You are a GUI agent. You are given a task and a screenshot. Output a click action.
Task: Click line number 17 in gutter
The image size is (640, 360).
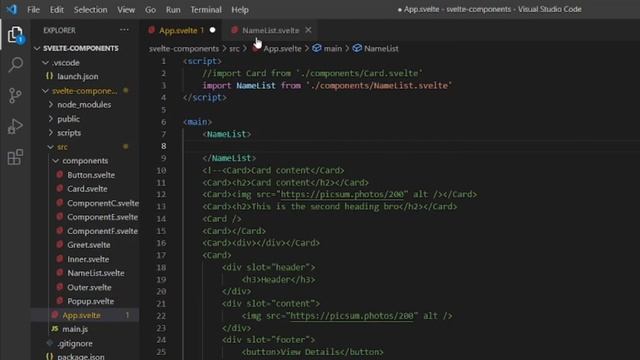(x=161, y=255)
